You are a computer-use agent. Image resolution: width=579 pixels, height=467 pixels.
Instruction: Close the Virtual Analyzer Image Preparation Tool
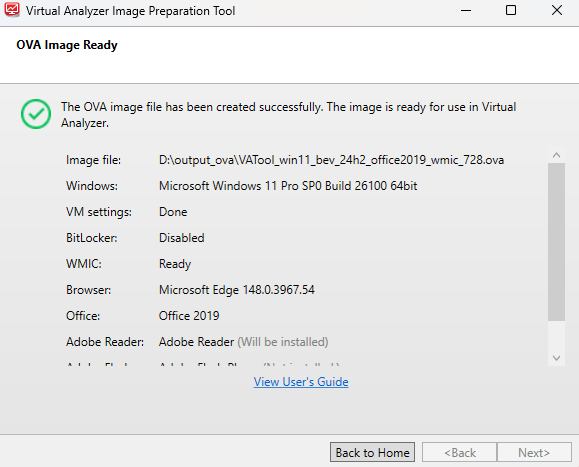(x=556, y=10)
